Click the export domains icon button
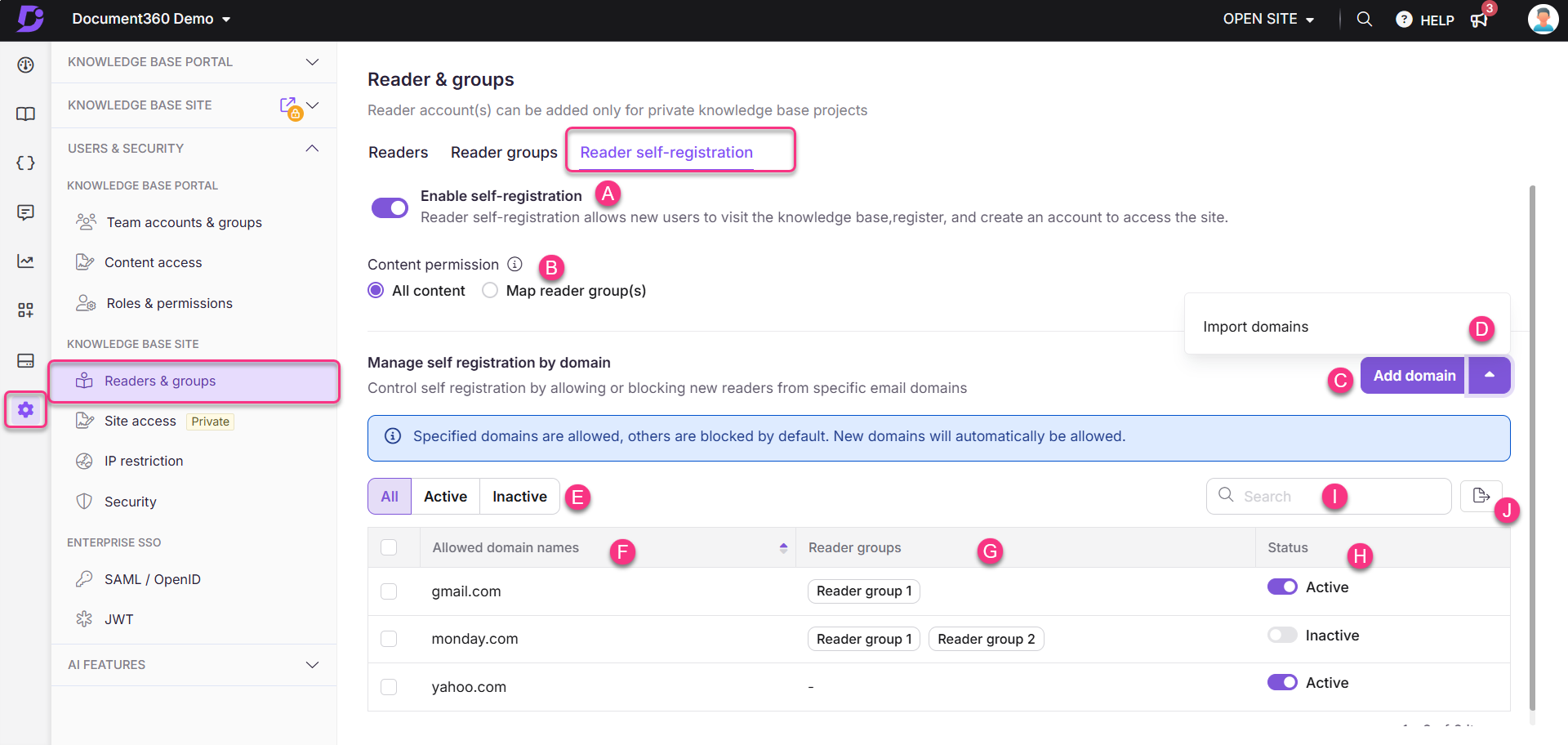The width and height of the screenshot is (1568, 745). click(x=1481, y=495)
